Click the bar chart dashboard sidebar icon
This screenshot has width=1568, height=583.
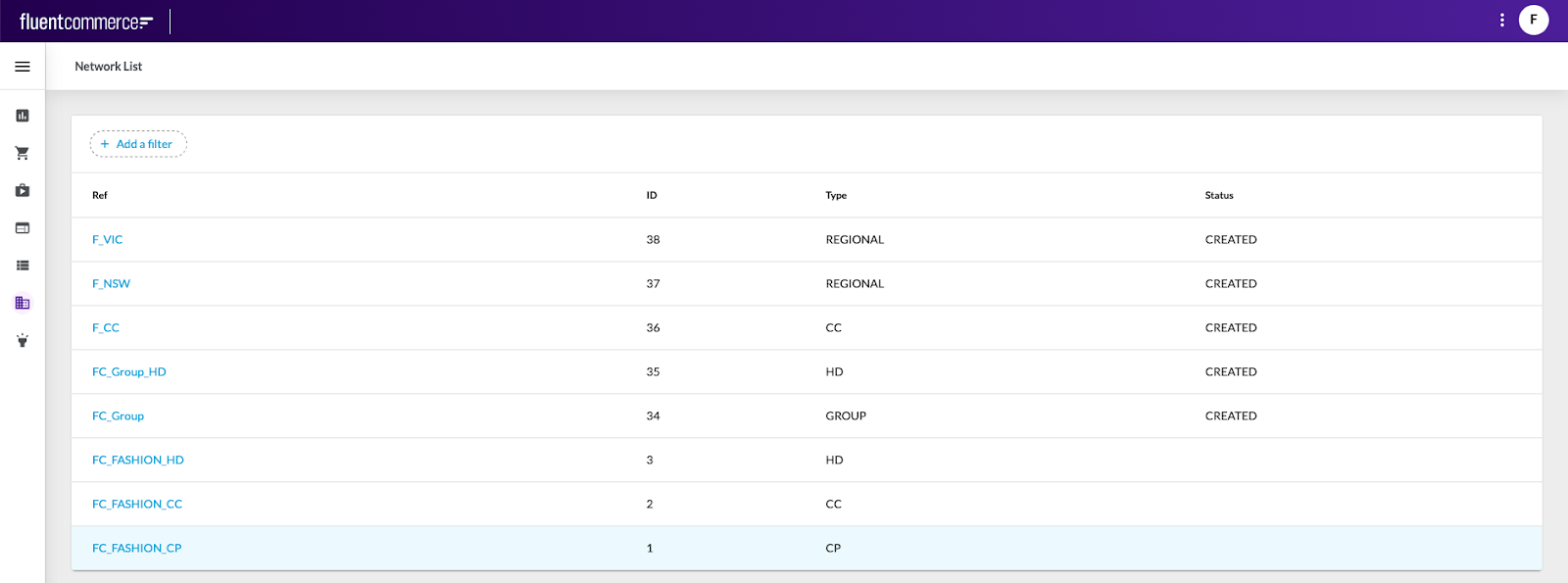tap(23, 116)
